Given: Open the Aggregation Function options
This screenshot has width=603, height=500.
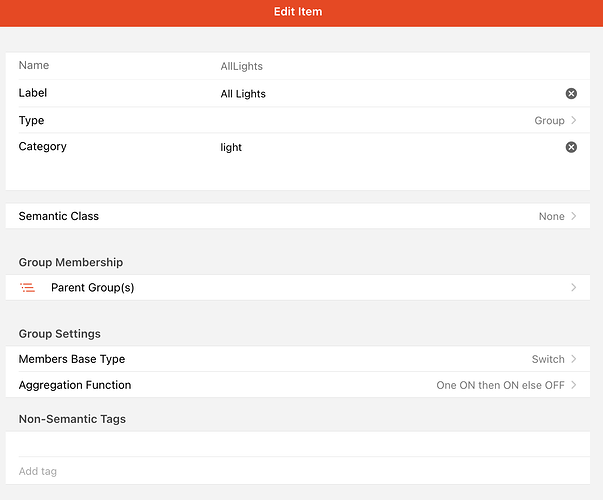Looking at the screenshot, I should tap(298, 385).
